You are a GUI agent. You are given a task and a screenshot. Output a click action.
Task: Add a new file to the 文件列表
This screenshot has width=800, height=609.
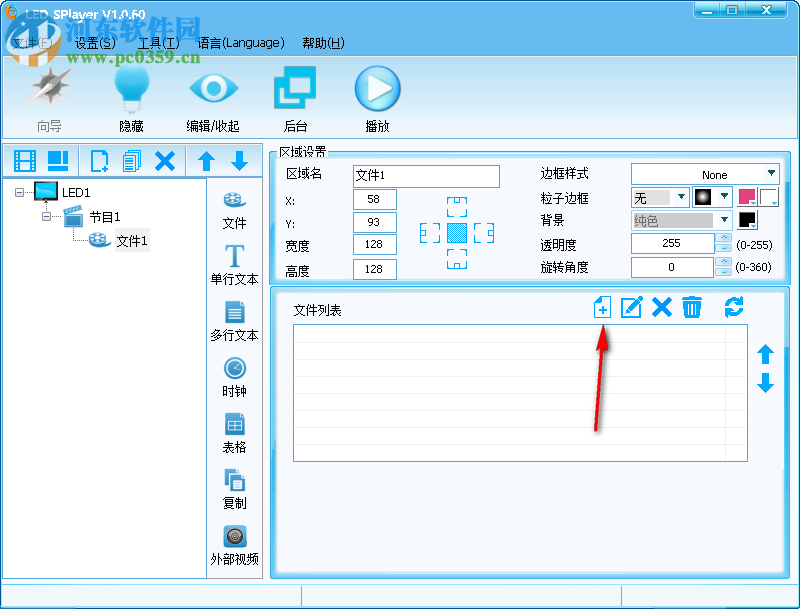[601, 308]
